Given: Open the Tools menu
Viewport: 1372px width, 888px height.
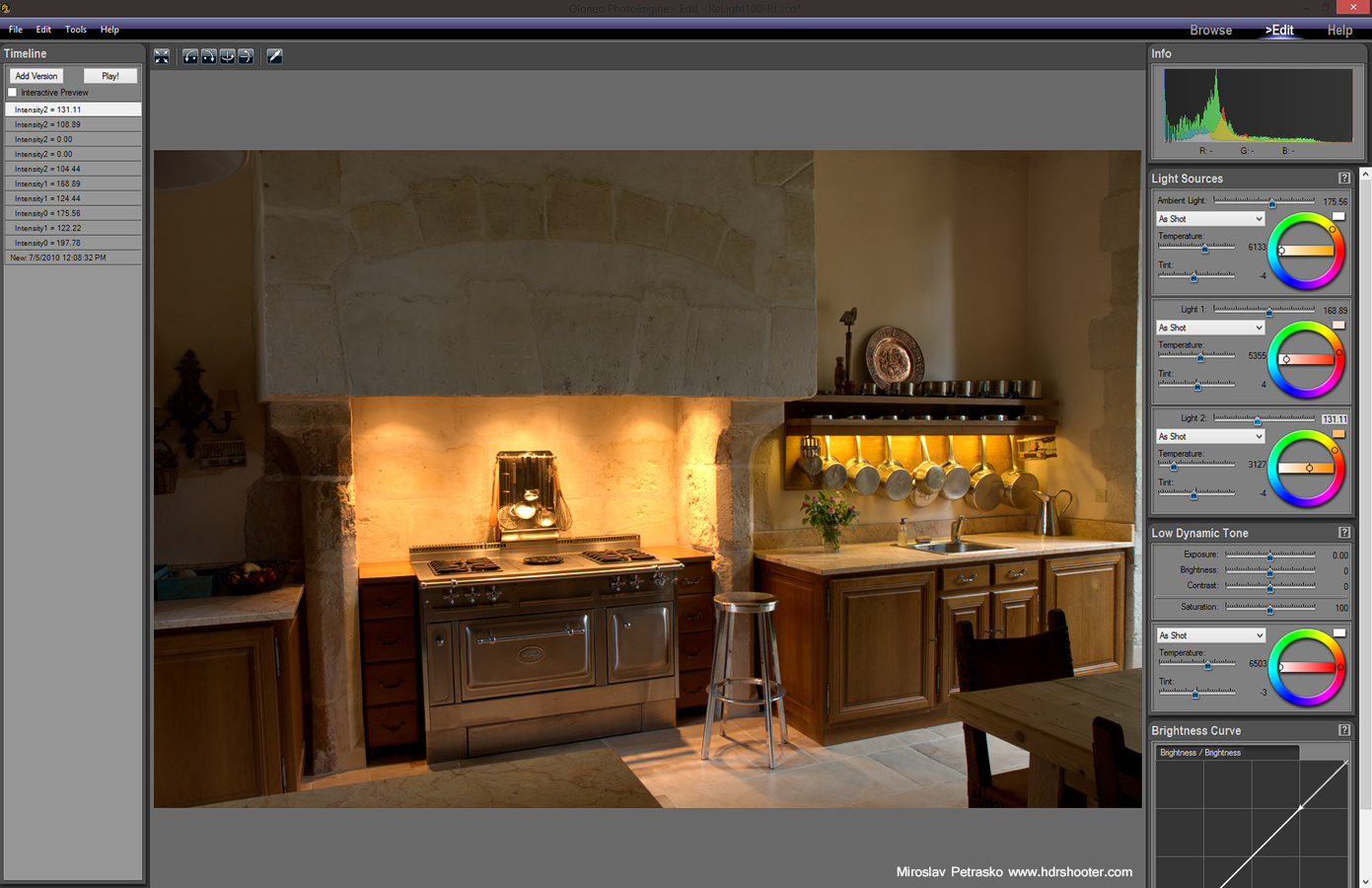Looking at the screenshot, I should [76, 30].
